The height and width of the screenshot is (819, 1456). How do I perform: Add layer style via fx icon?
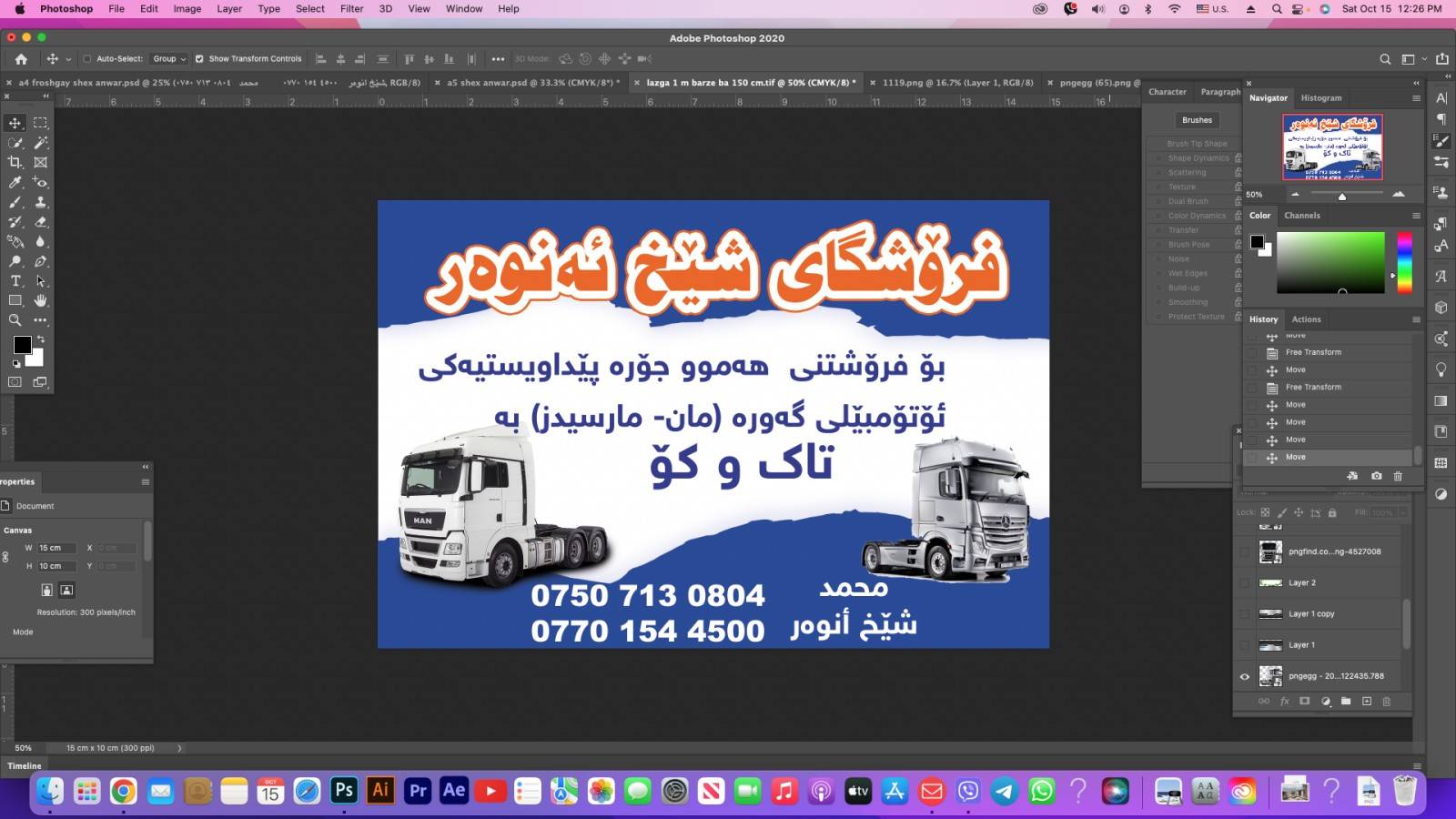pyautogui.click(x=1285, y=702)
